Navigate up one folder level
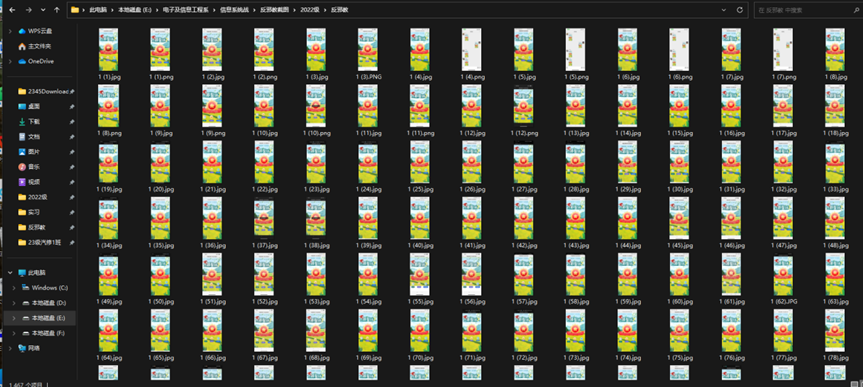 (x=57, y=10)
